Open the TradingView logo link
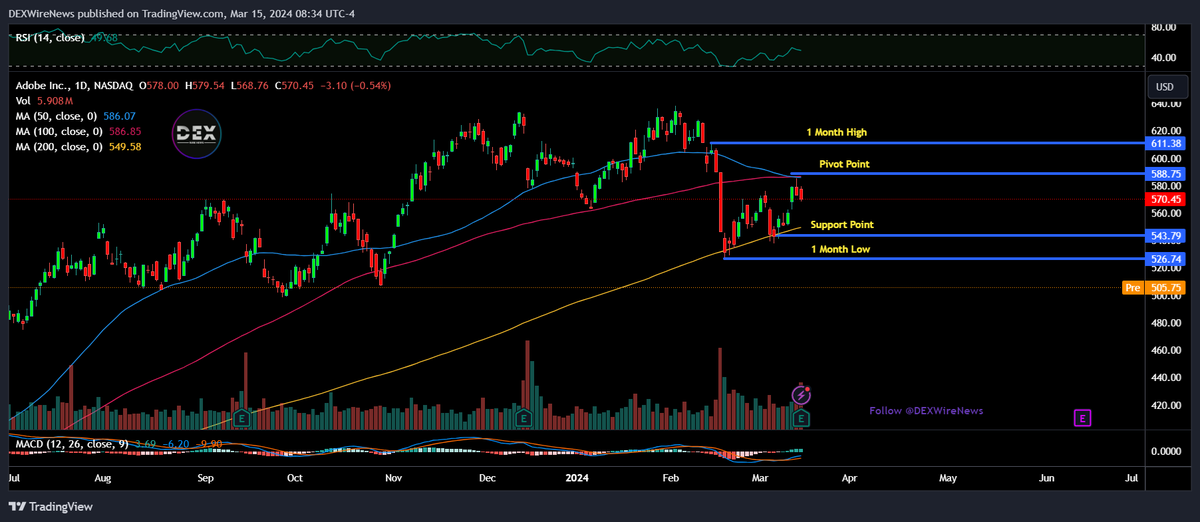The height and width of the screenshot is (522, 1200). click(49, 506)
